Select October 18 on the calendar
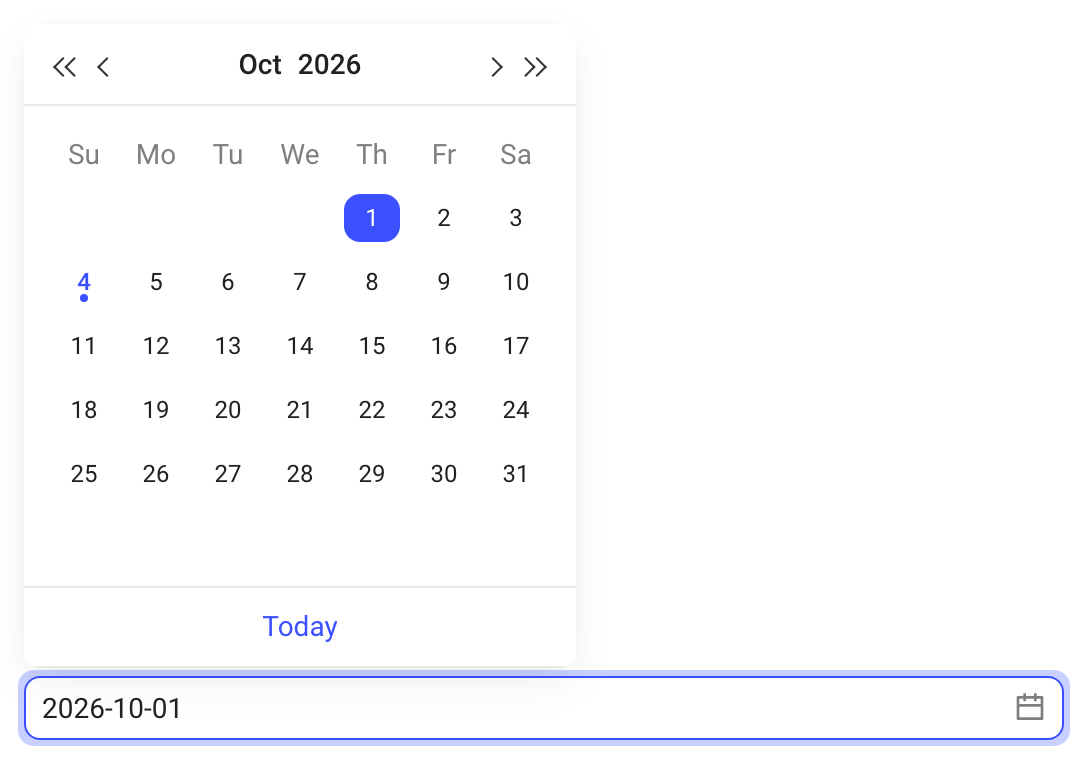 tap(84, 409)
